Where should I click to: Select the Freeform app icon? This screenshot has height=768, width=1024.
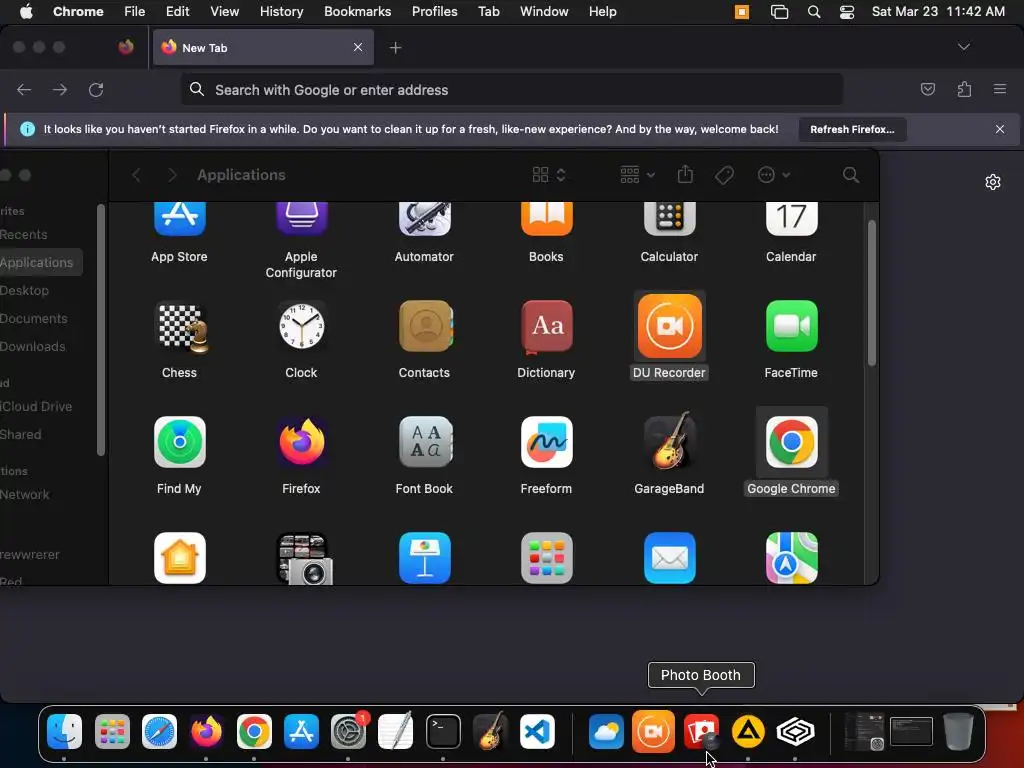[547, 442]
